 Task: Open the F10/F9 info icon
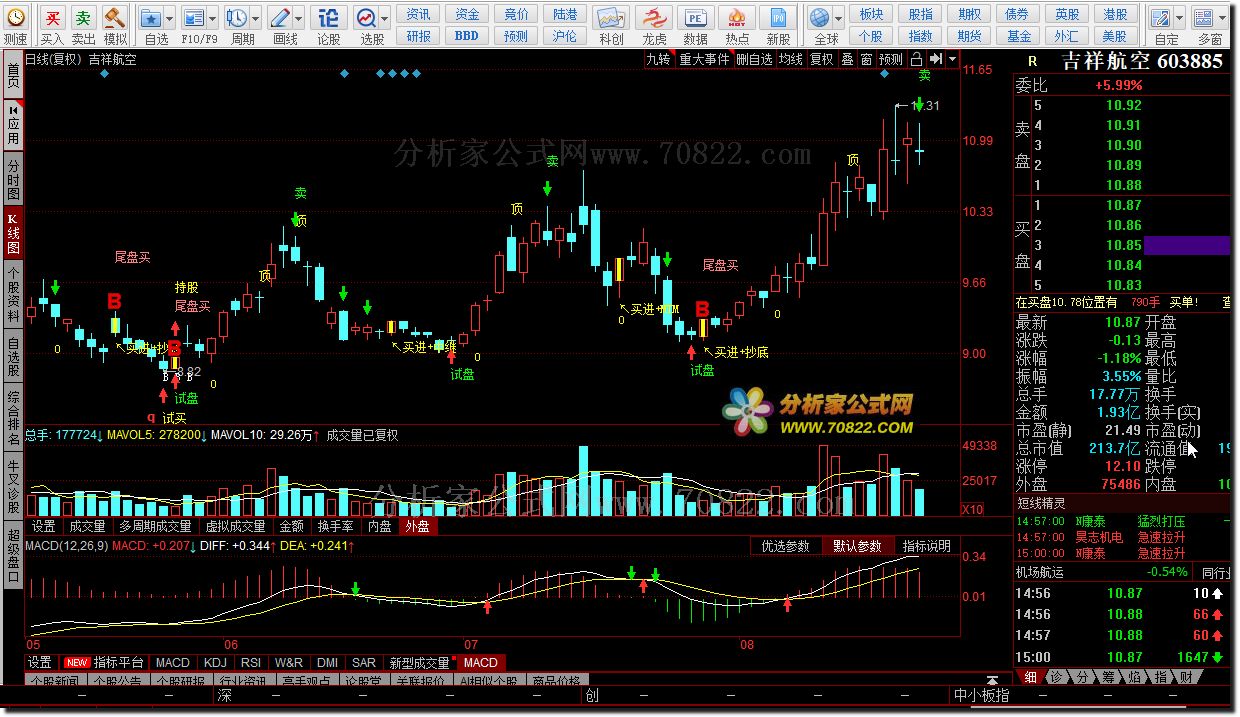(x=193, y=18)
